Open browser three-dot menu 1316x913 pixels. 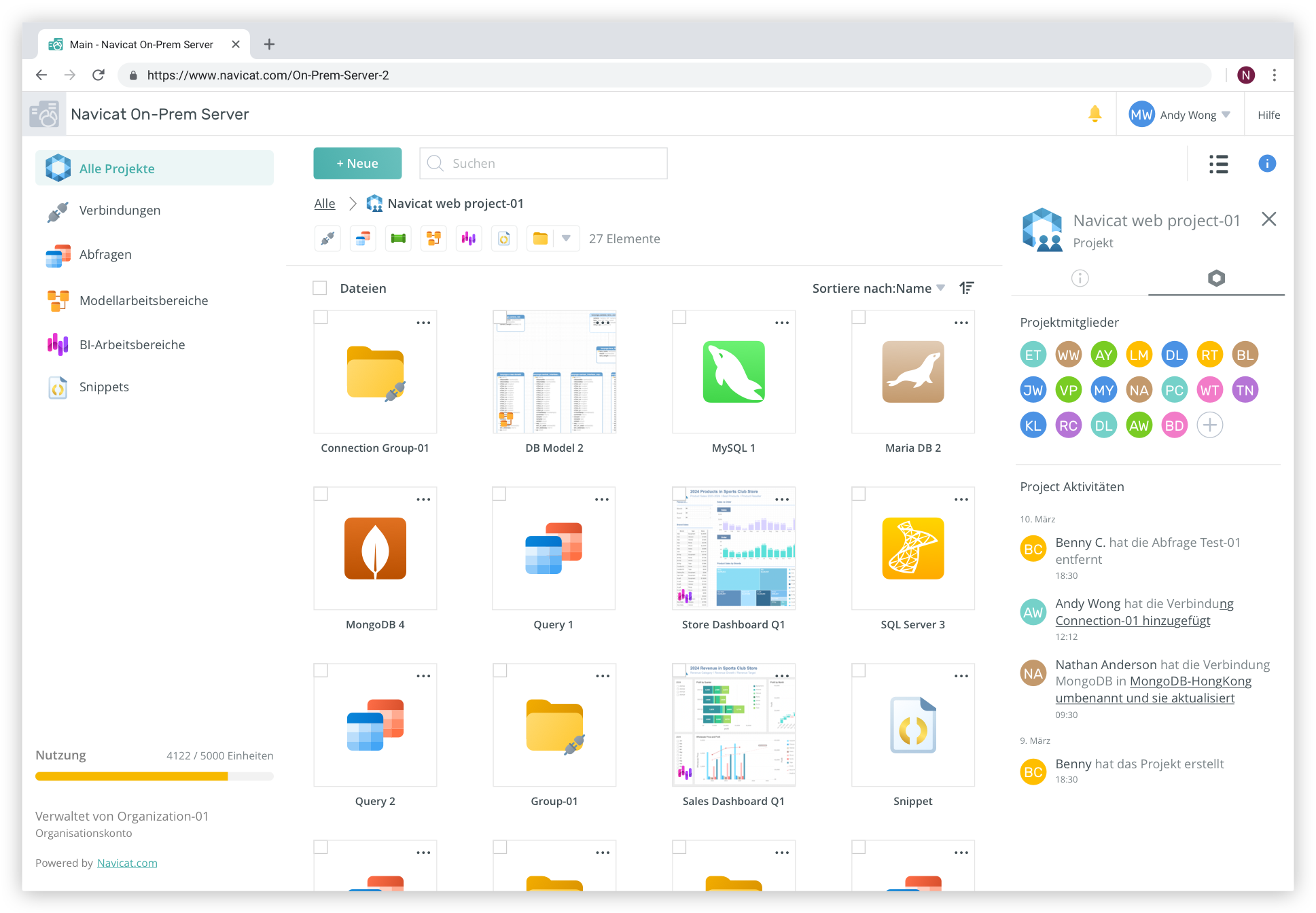point(1274,75)
